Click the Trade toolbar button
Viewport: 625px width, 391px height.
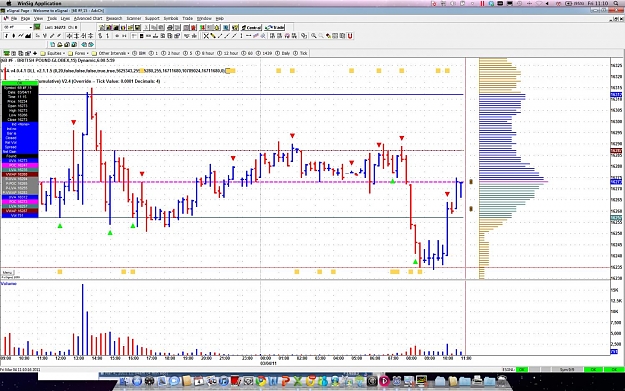click(x=275, y=28)
